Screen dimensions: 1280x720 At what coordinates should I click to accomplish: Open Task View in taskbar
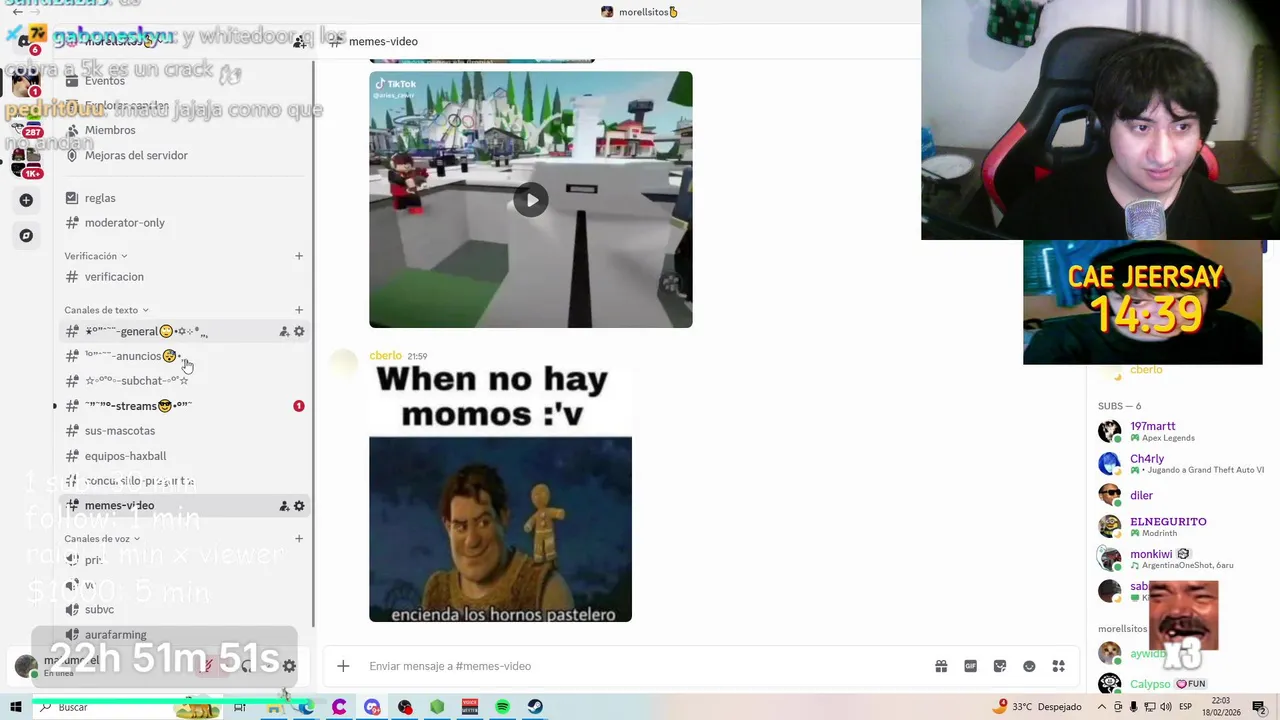click(x=240, y=707)
